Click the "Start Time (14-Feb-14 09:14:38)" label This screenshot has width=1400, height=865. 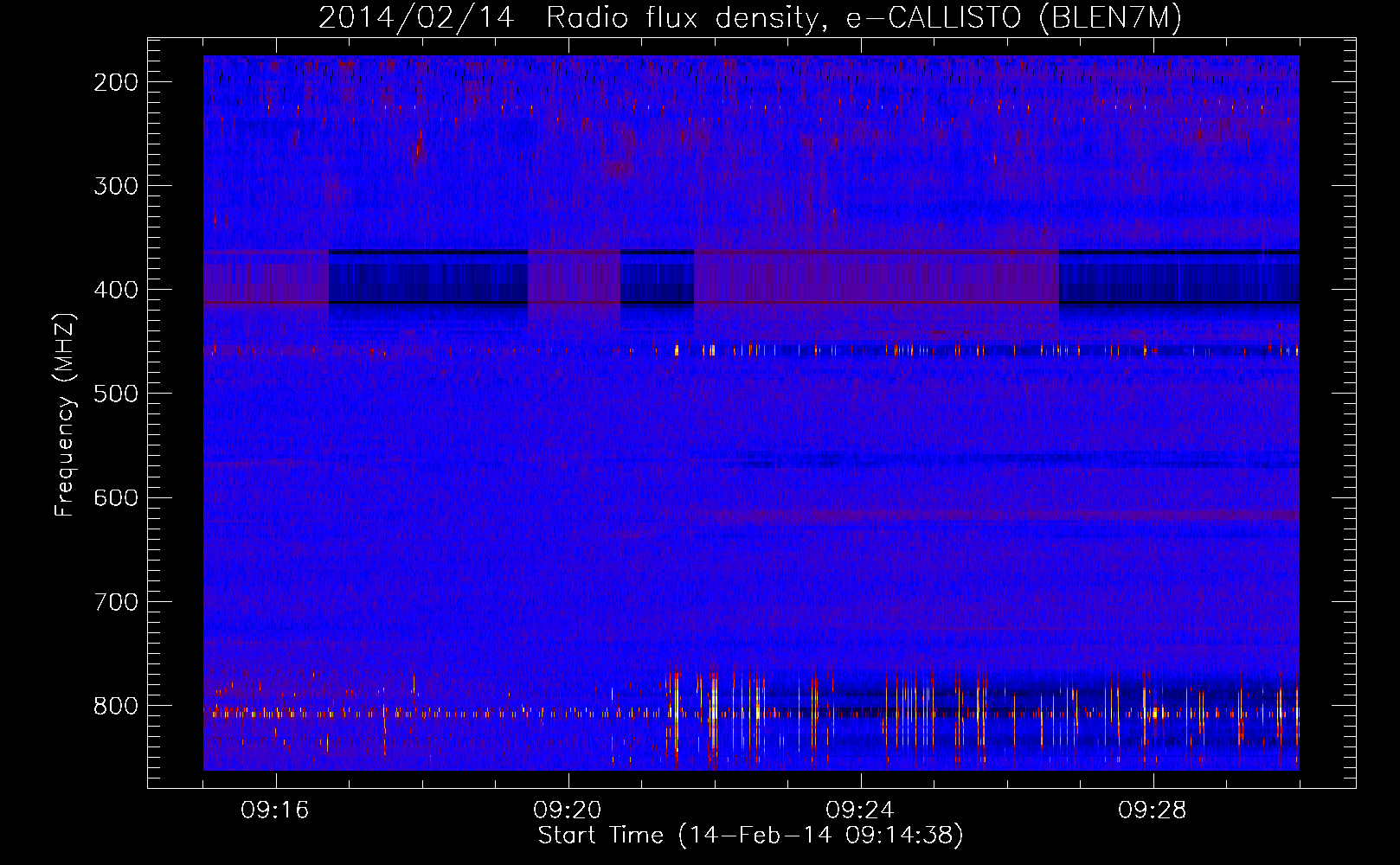[750, 836]
